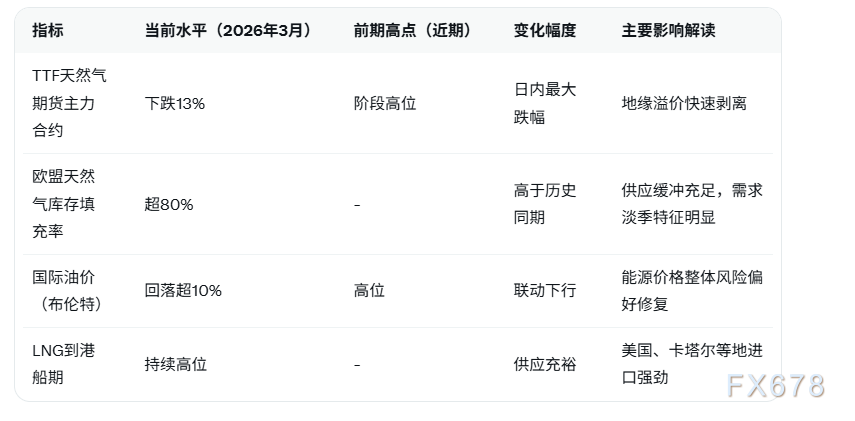The width and height of the screenshot is (855, 421).
Task: Click the 下跌13% cell
Action: [x=175, y=103]
